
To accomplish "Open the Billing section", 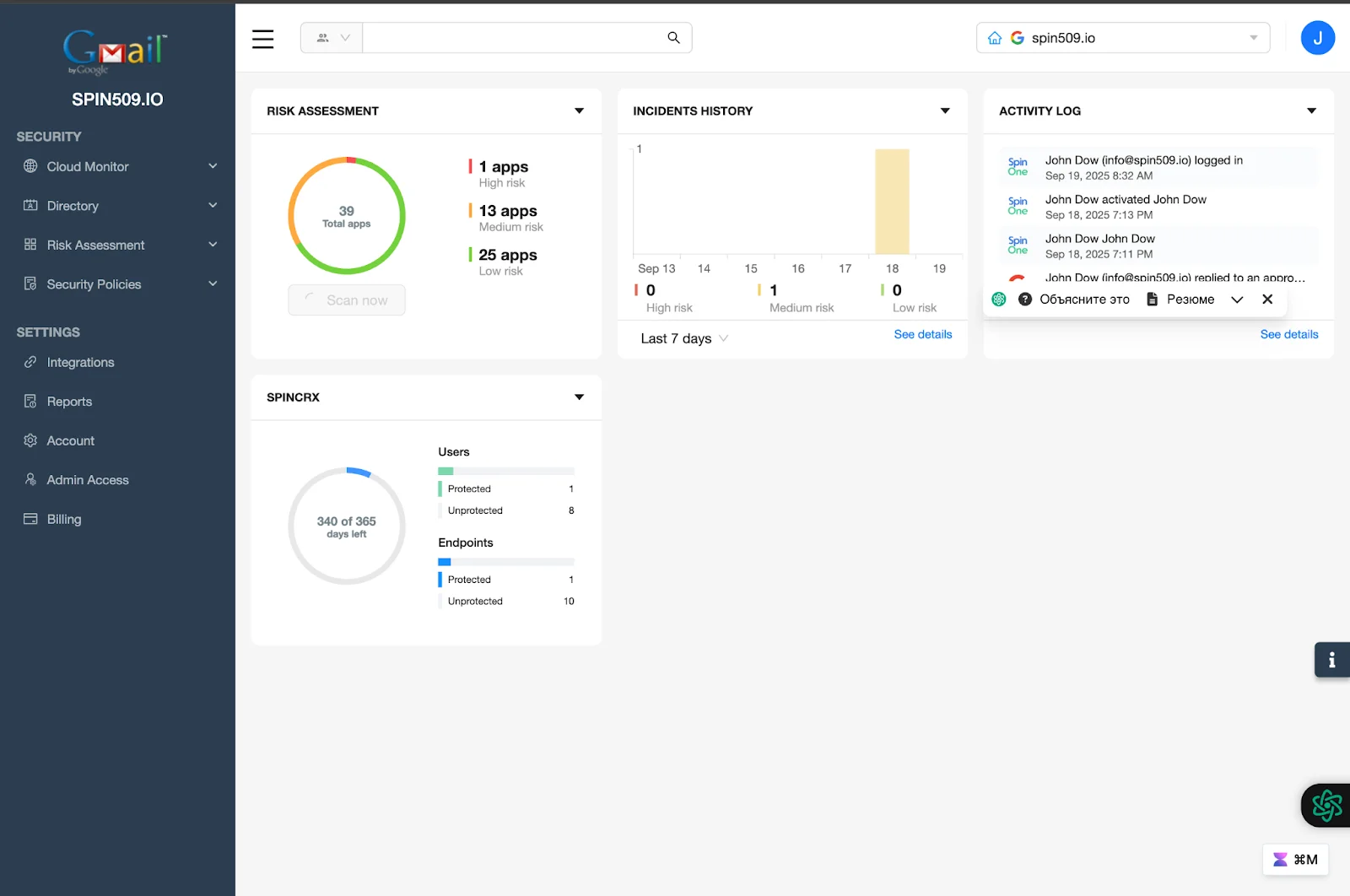I will pos(62,518).
